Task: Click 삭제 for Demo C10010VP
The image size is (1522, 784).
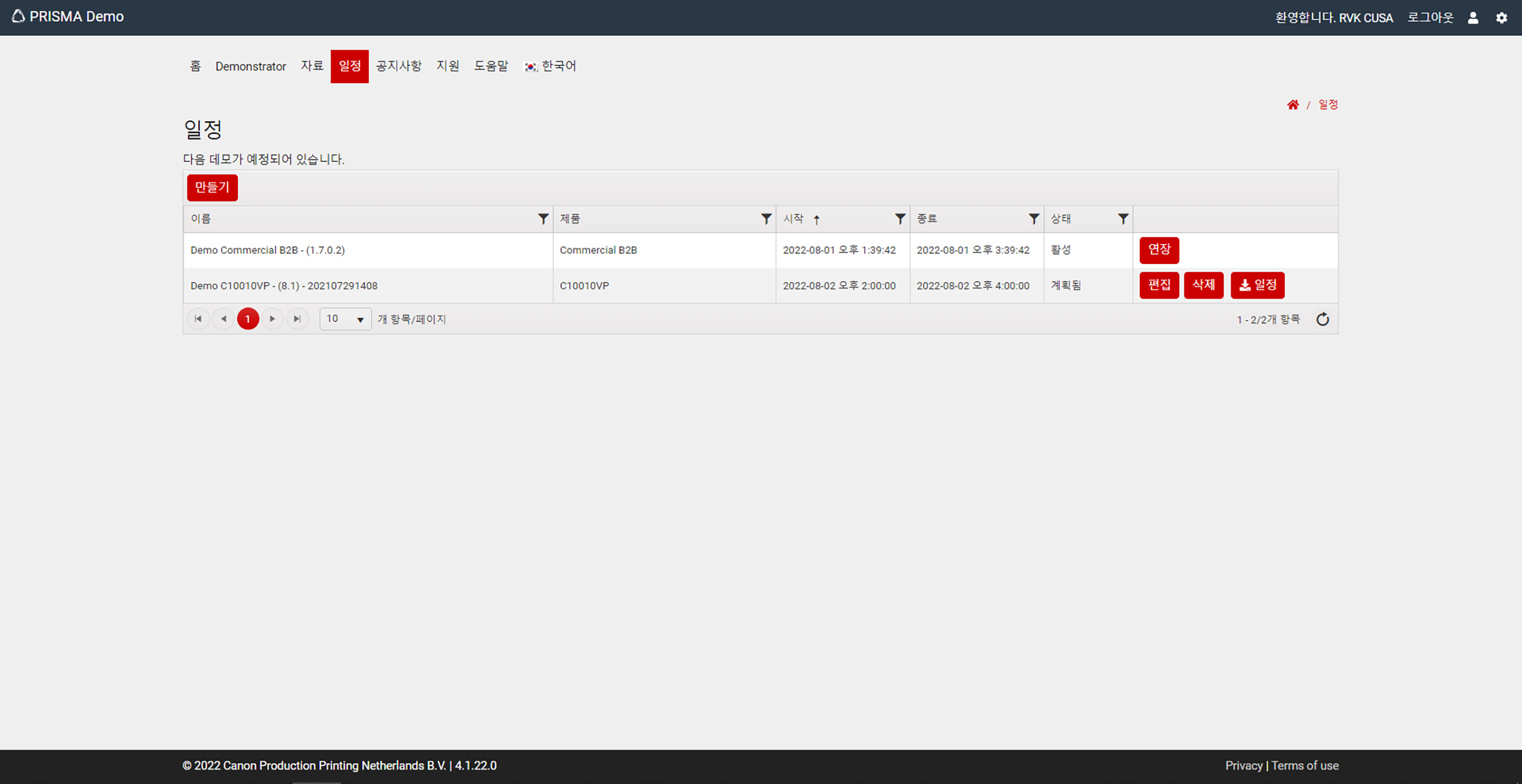Action: pos(1203,285)
